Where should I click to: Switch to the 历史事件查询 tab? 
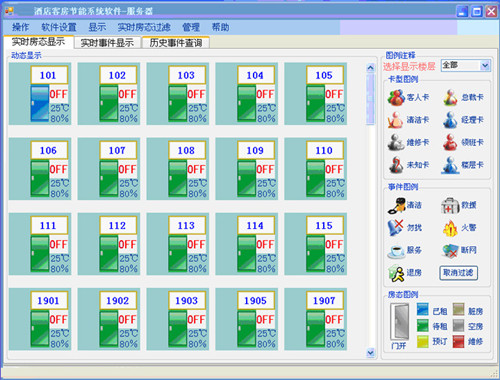point(176,43)
